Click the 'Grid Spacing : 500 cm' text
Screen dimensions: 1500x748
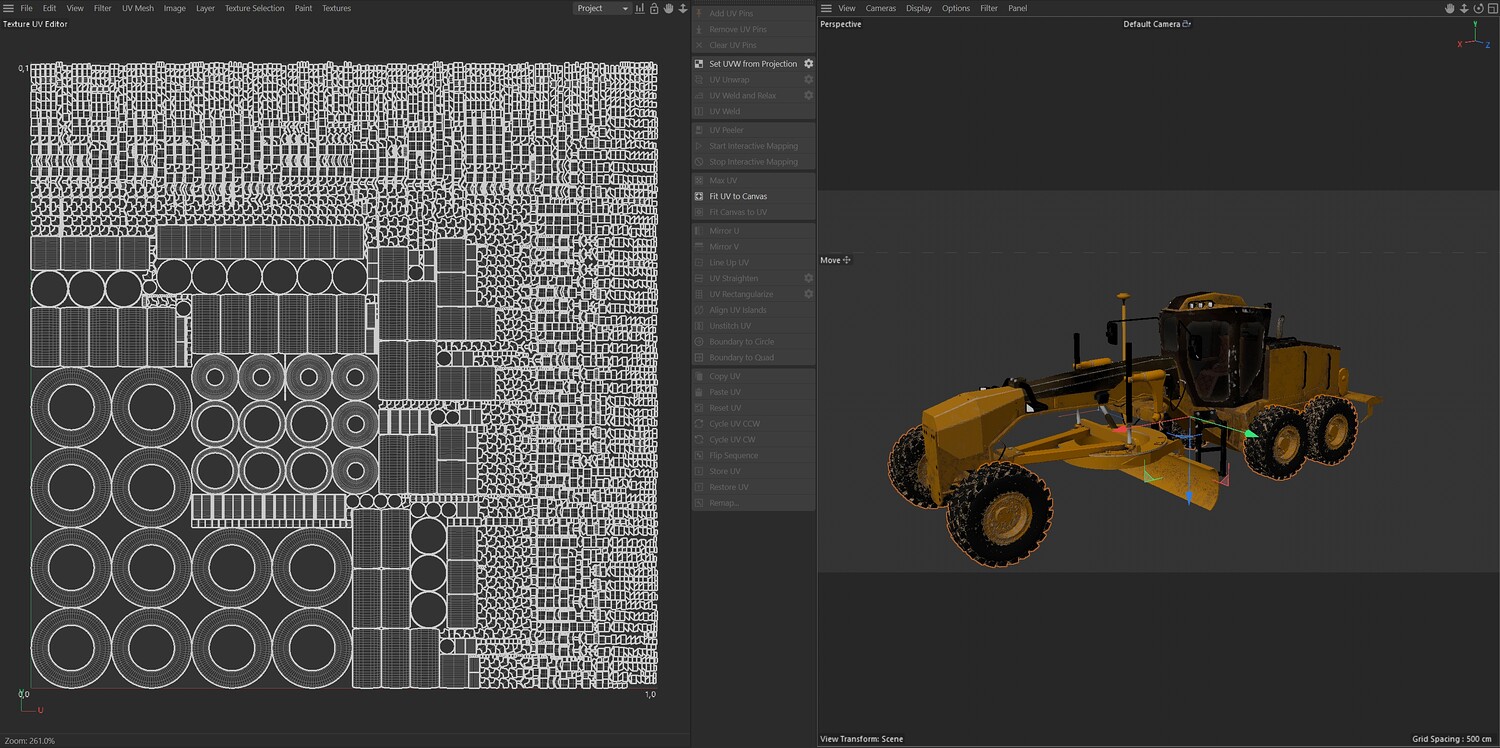[x=1453, y=739]
